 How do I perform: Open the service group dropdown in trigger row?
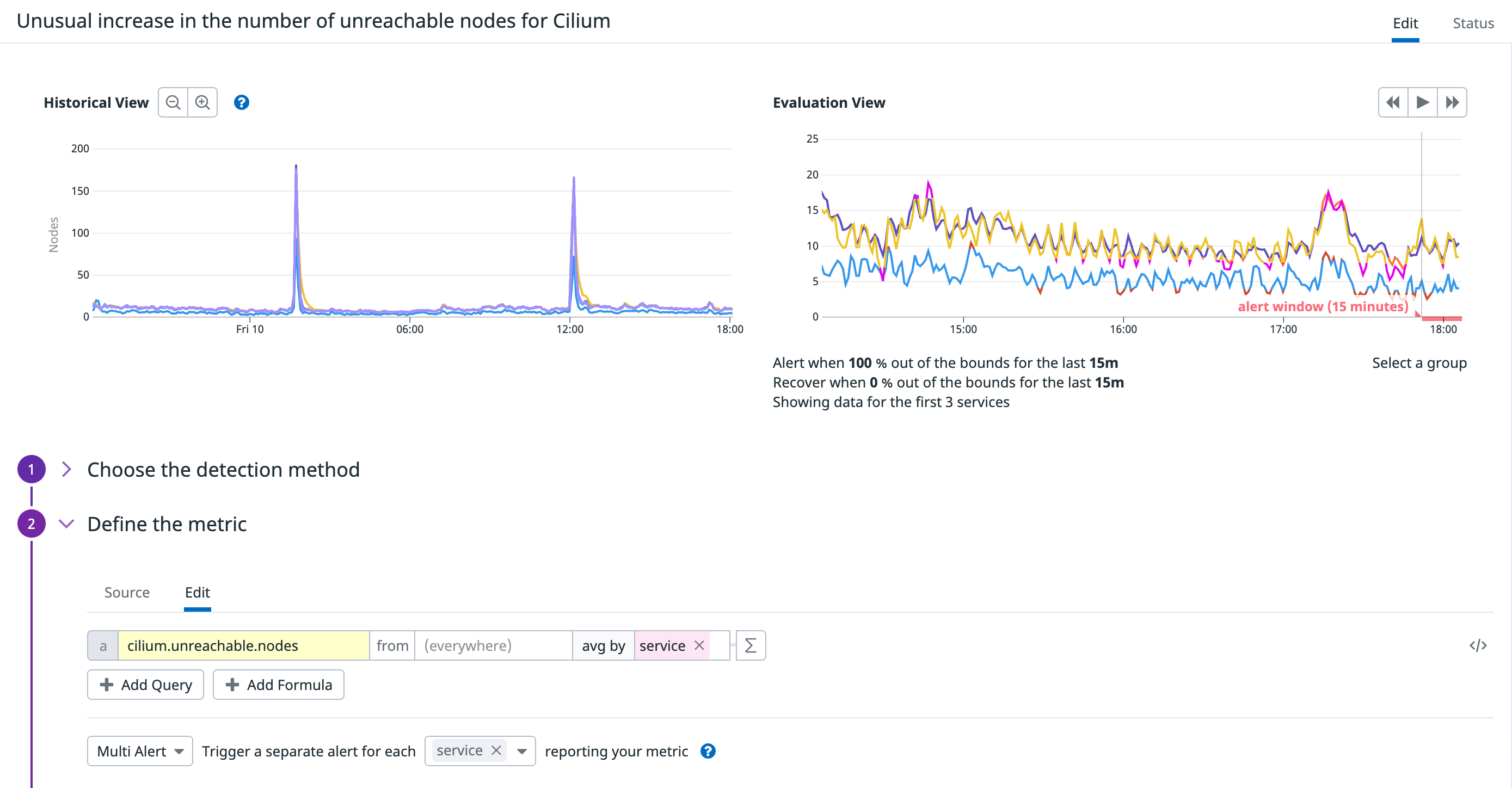point(521,751)
